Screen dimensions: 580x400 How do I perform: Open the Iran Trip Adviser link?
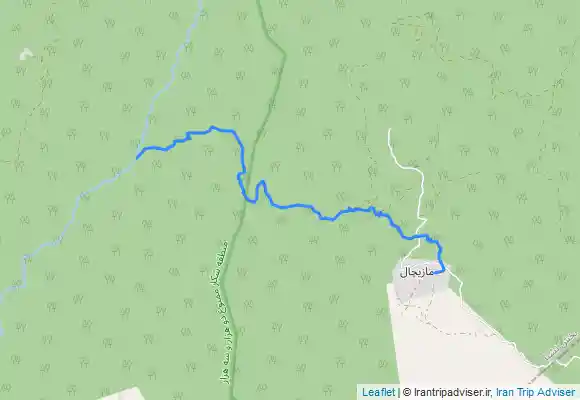(535, 392)
